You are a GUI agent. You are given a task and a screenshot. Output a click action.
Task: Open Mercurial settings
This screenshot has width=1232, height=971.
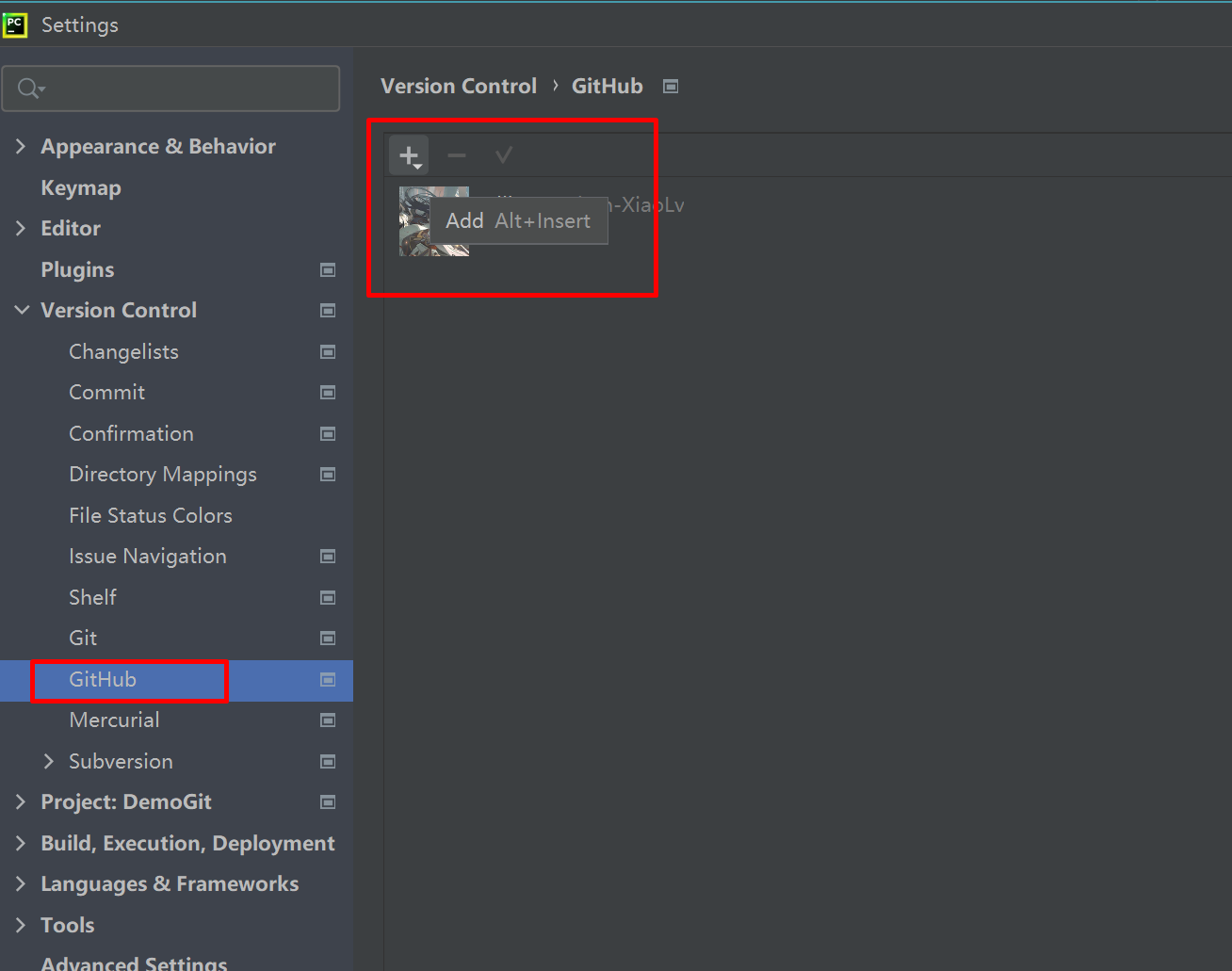click(114, 720)
